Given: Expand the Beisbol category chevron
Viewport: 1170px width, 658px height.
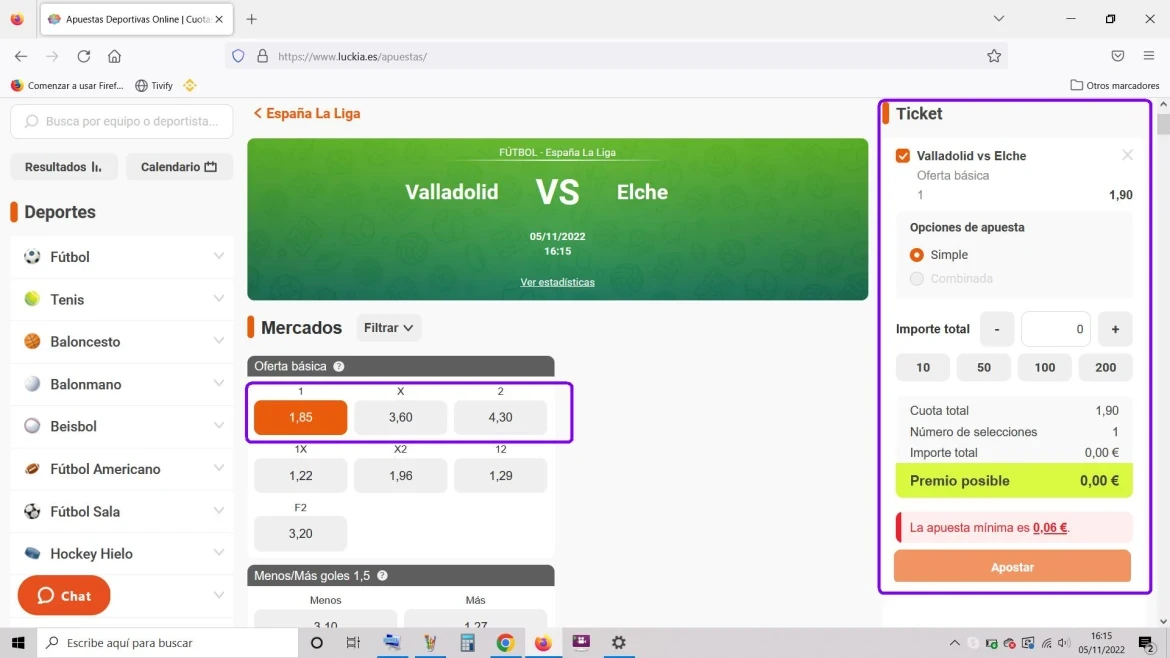Looking at the screenshot, I should tap(219, 426).
